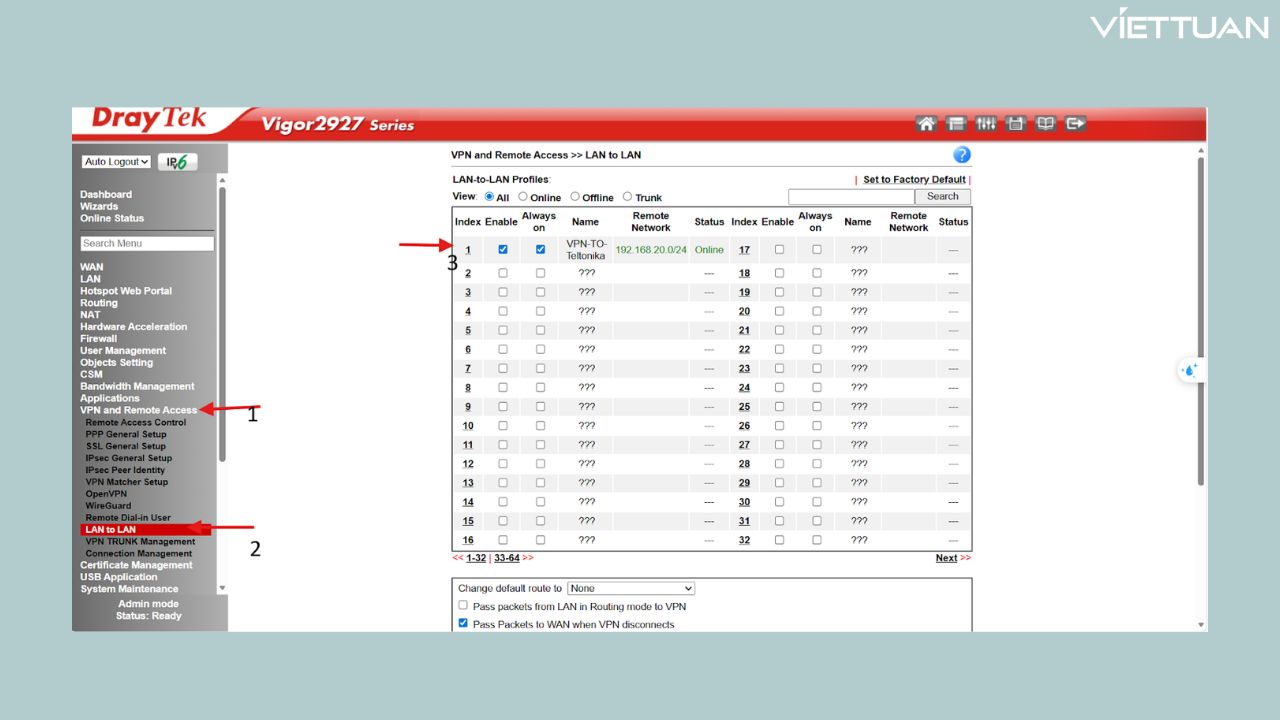The height and width of the screenshot is (720, 1280).
Task: Open WireGuard in sidebar menu
Action: tap(108, 506)
